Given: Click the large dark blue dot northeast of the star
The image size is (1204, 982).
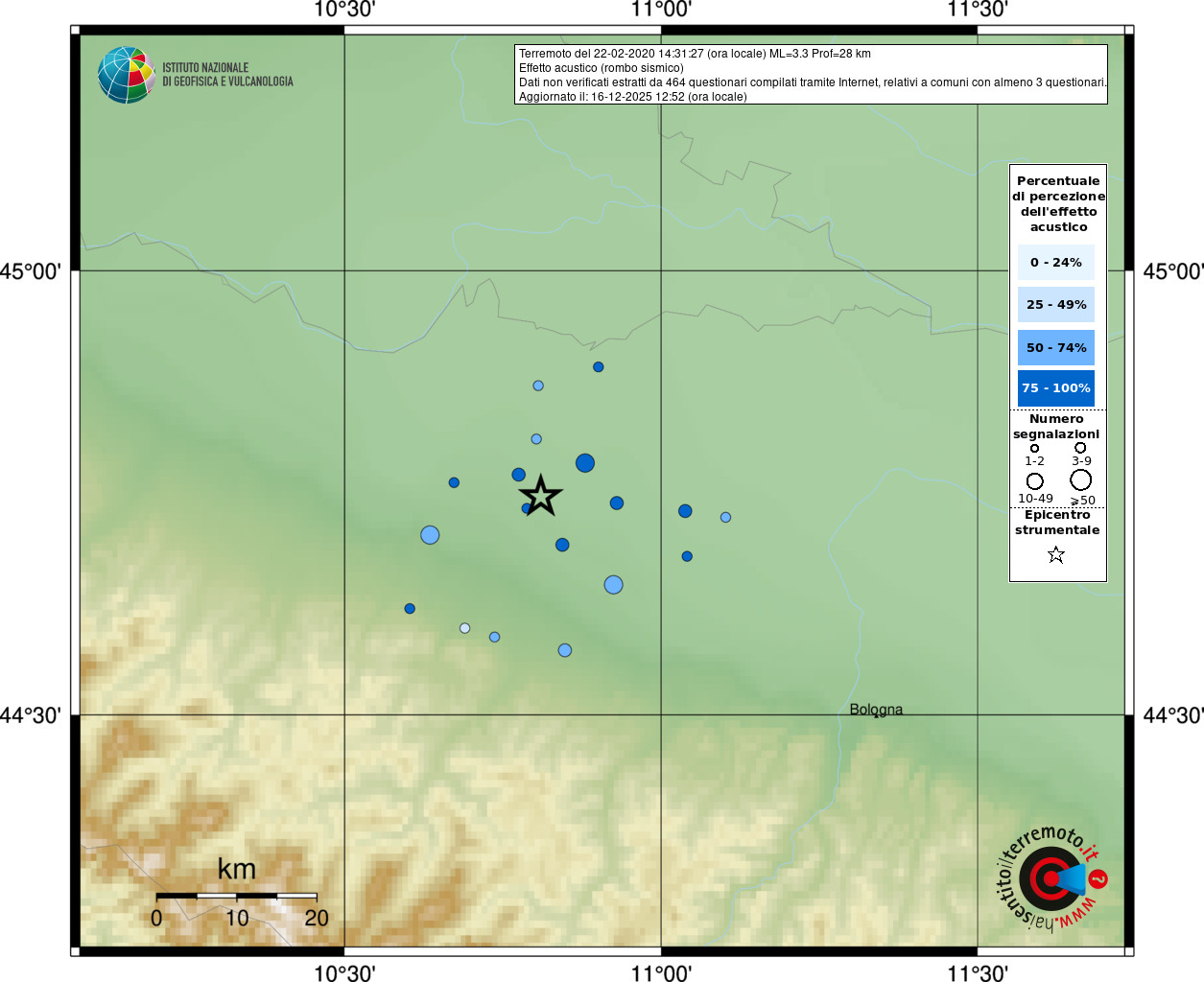Looking at the screenshot, I should tap(585, 463).
